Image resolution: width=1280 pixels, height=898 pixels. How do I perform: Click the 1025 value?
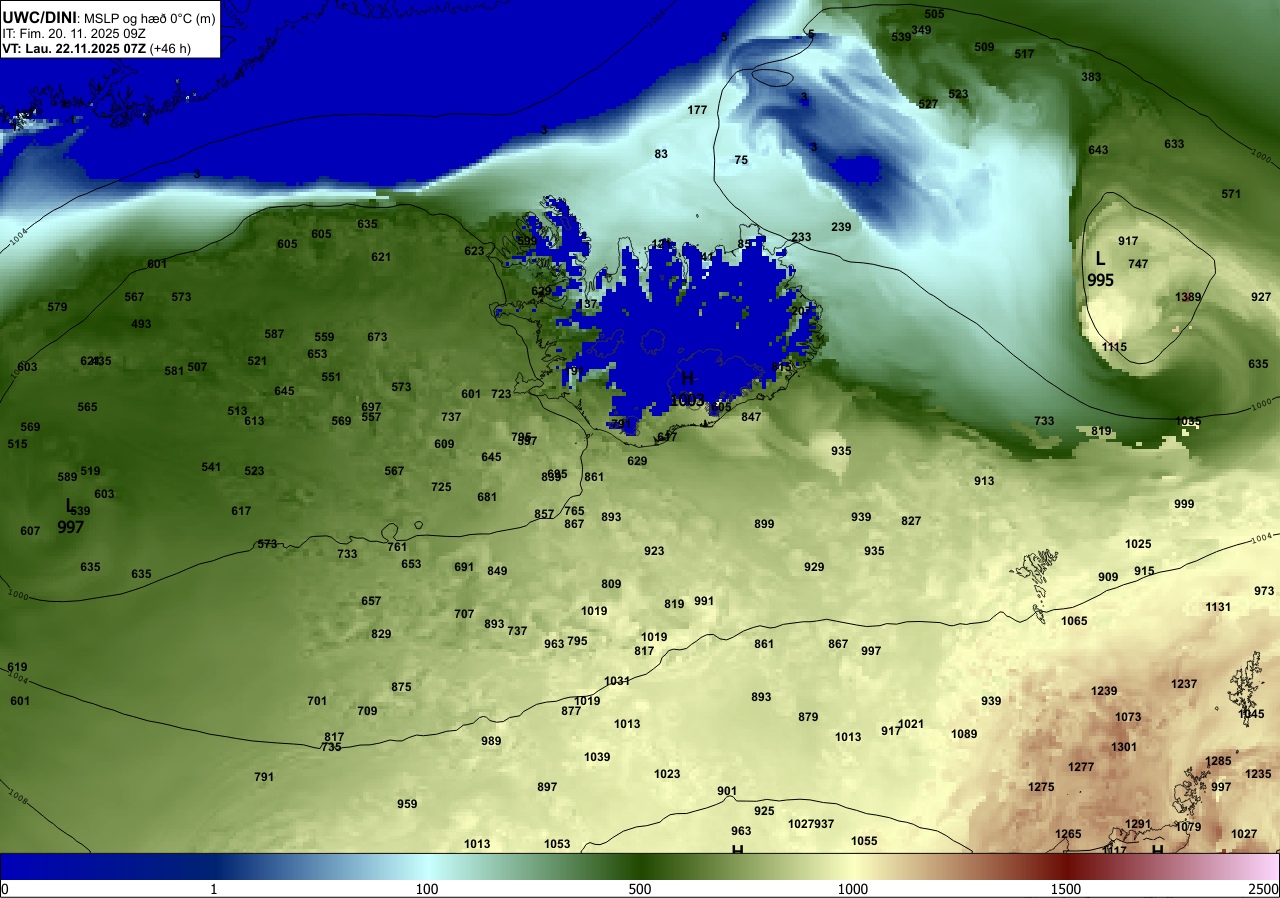1138,544
